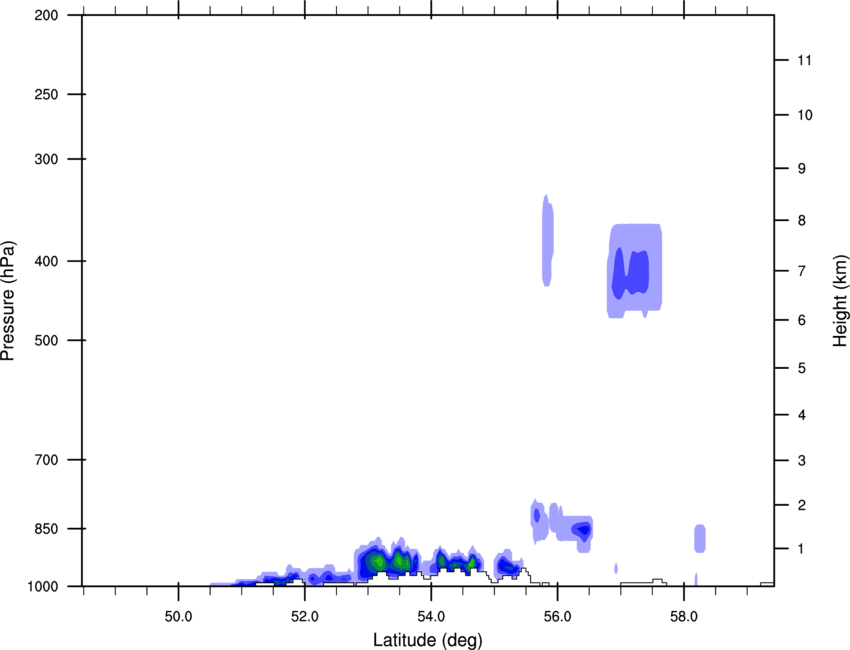Image resolution: width=850 pixels, height=650 pixels.
Task: Pick the 7 km height label
Action: [x=802, y=271]
